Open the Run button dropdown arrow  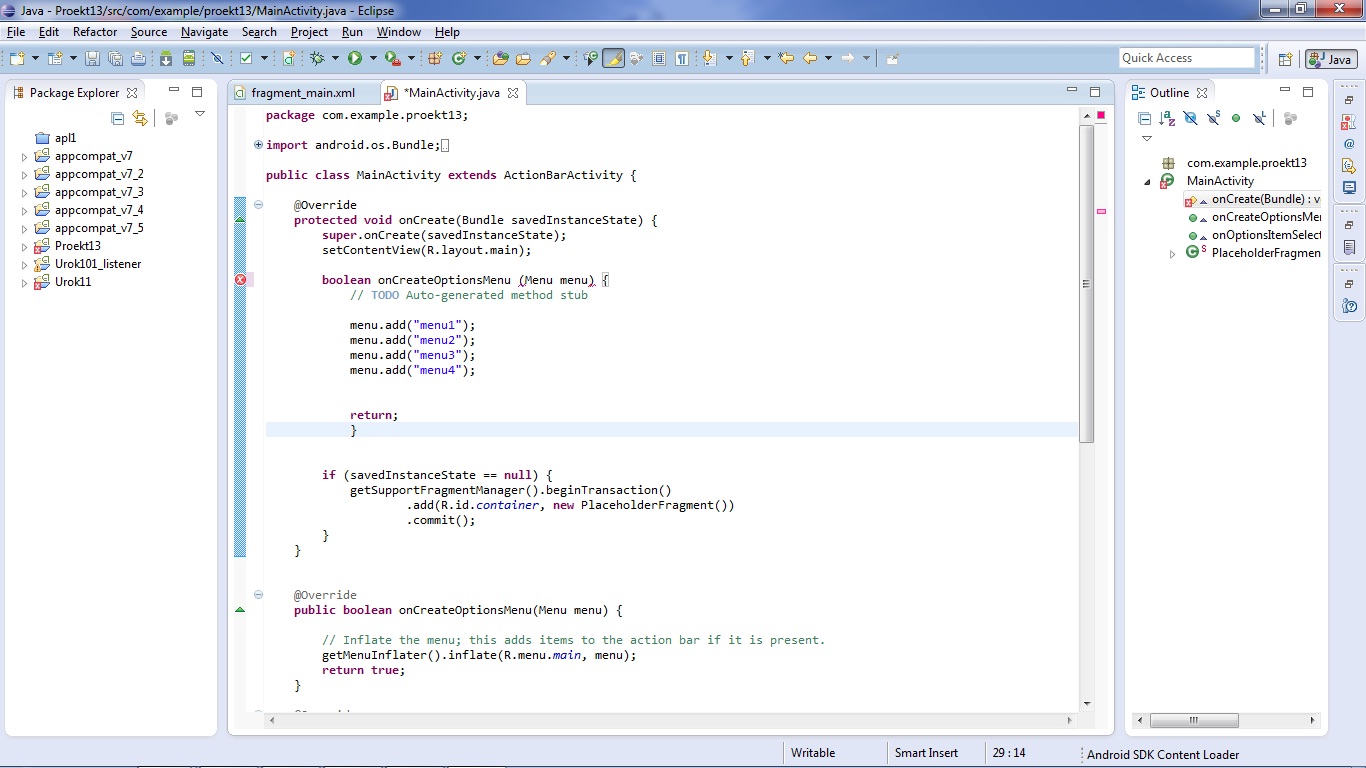point(373,59)
